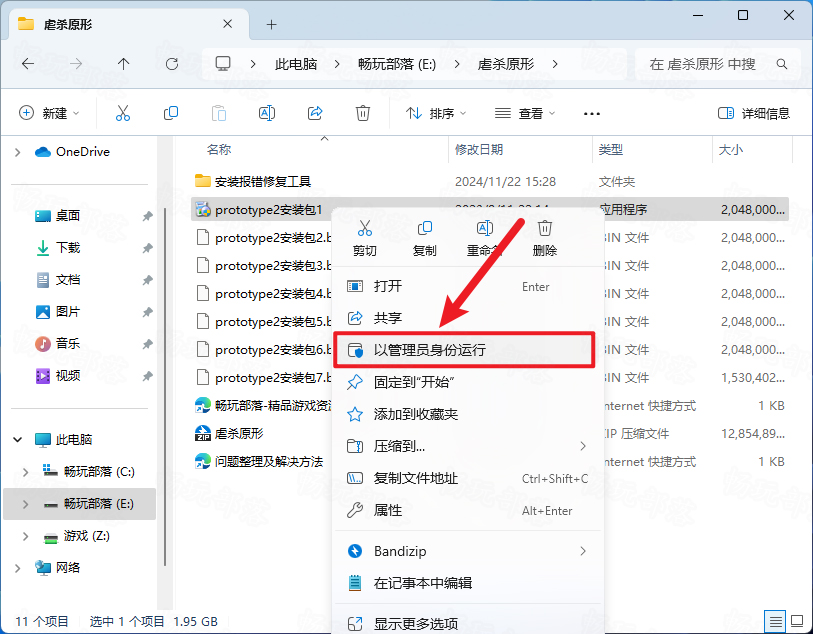The image size is (813, 634).
Task: Click 显示更多选项 menu entry
Action: pos(468,624)
